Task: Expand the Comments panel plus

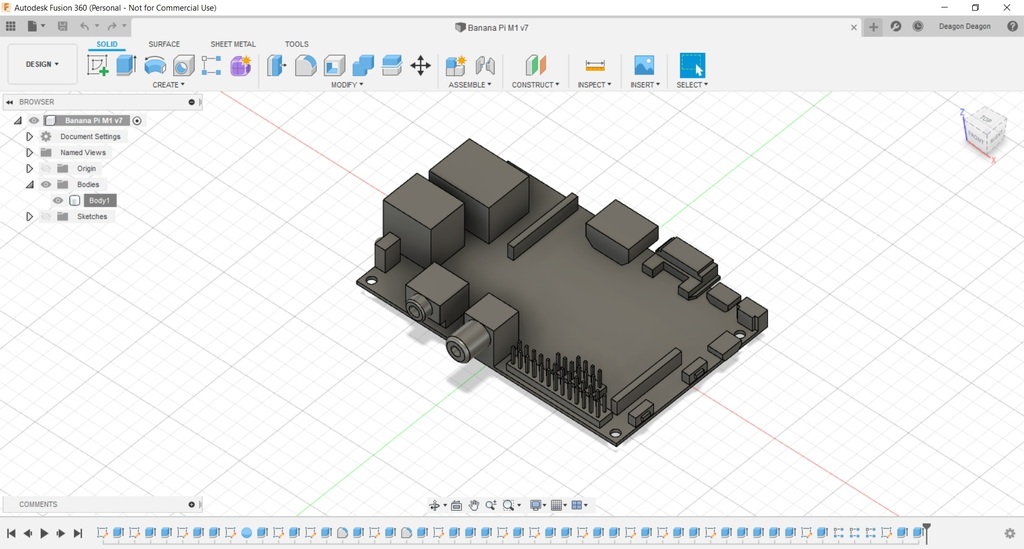Action: tap(191, 504)
